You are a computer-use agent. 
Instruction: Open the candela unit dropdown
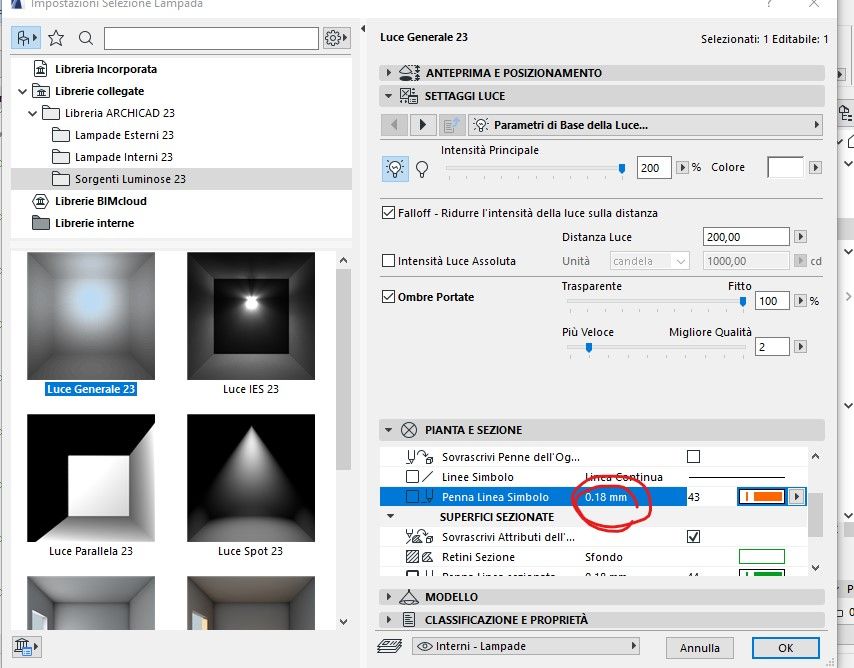click(649, 261)
